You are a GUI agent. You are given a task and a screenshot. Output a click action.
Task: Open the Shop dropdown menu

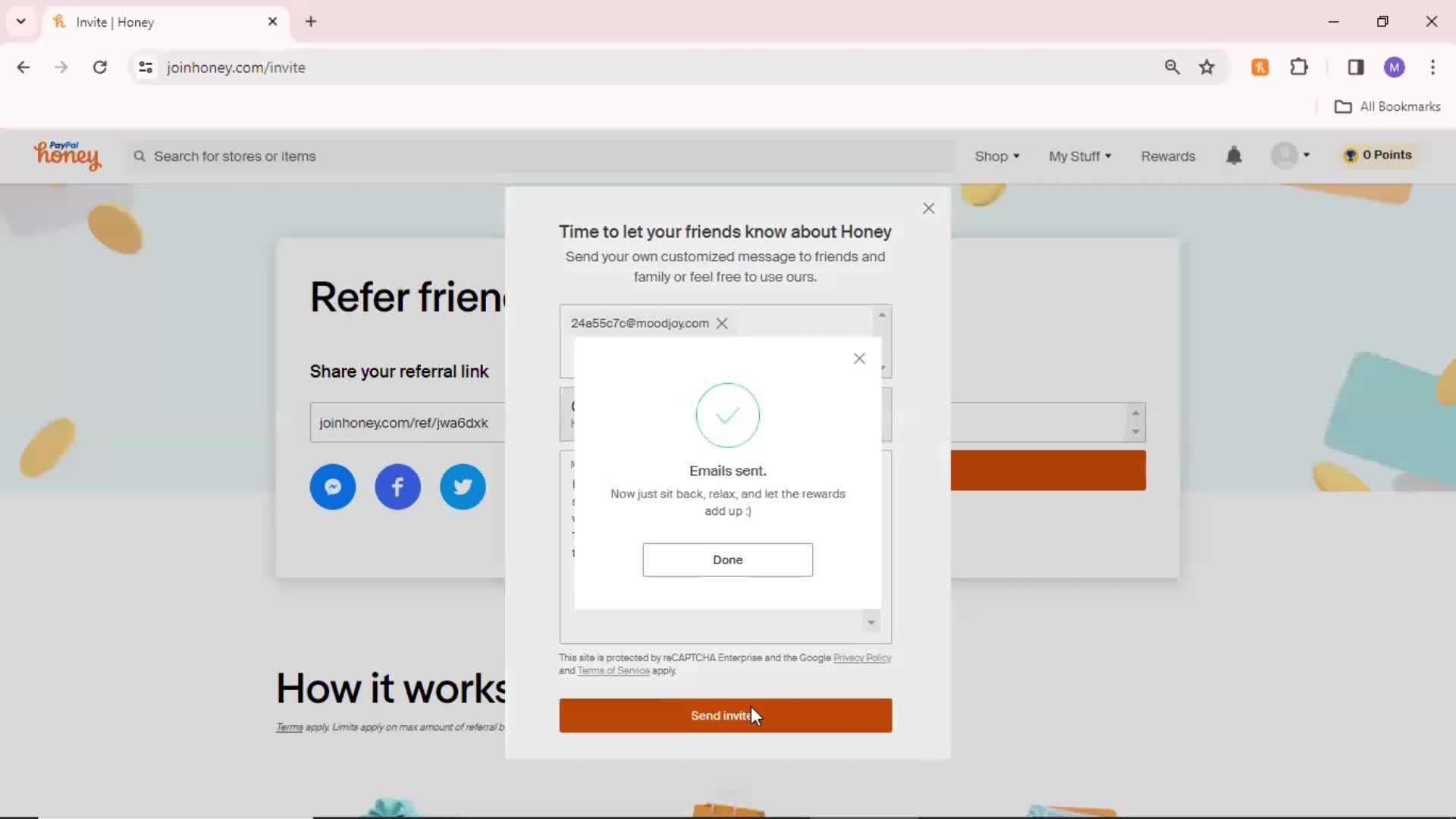click(996, 155)
